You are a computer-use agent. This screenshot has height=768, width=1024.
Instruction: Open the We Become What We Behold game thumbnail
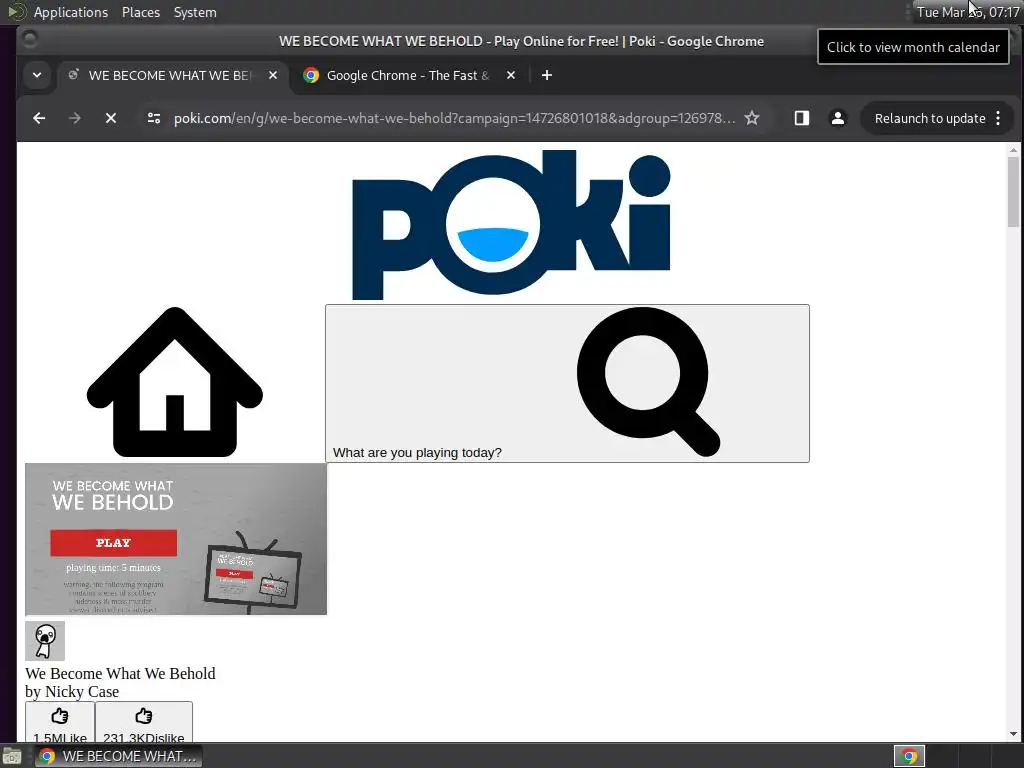[x=176, y=539]
